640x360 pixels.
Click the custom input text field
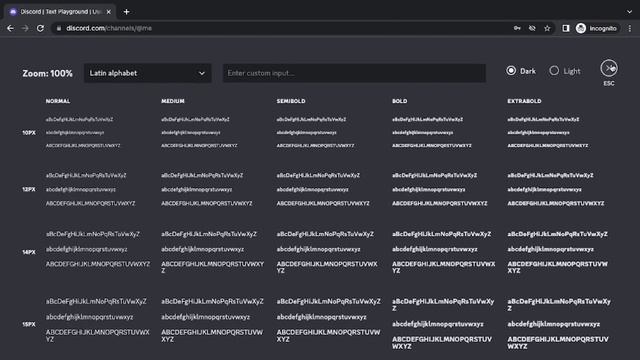[354, 73]
